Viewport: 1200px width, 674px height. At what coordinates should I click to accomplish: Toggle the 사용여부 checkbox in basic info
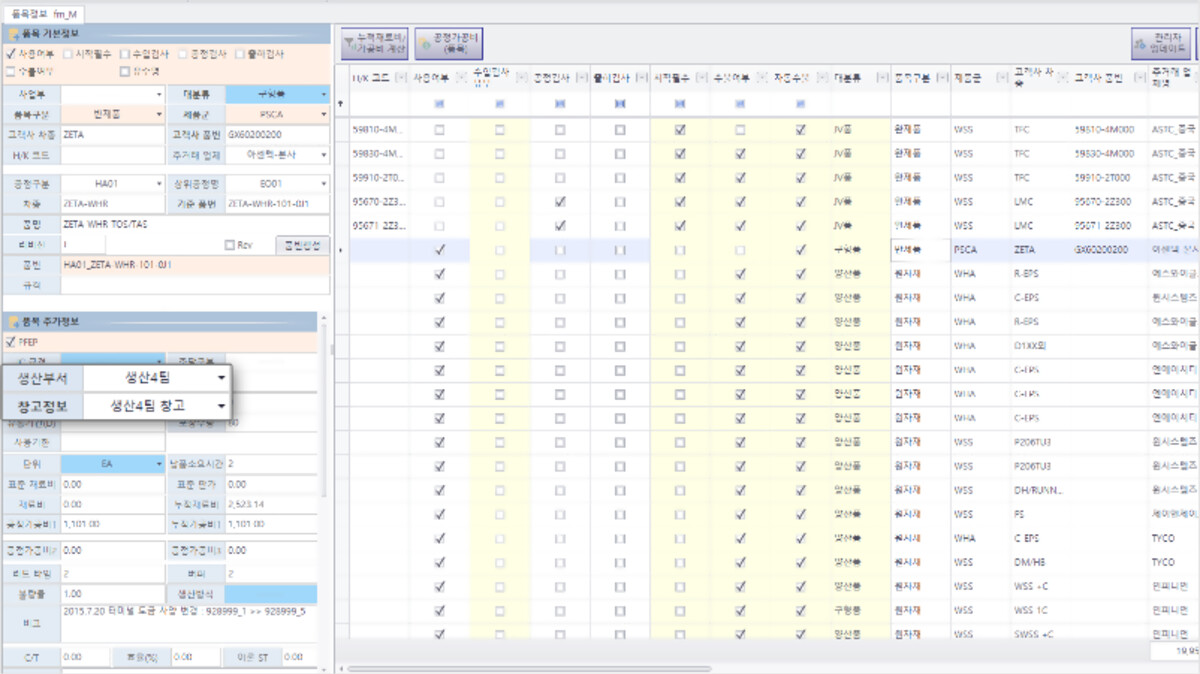tap(11, 54)
